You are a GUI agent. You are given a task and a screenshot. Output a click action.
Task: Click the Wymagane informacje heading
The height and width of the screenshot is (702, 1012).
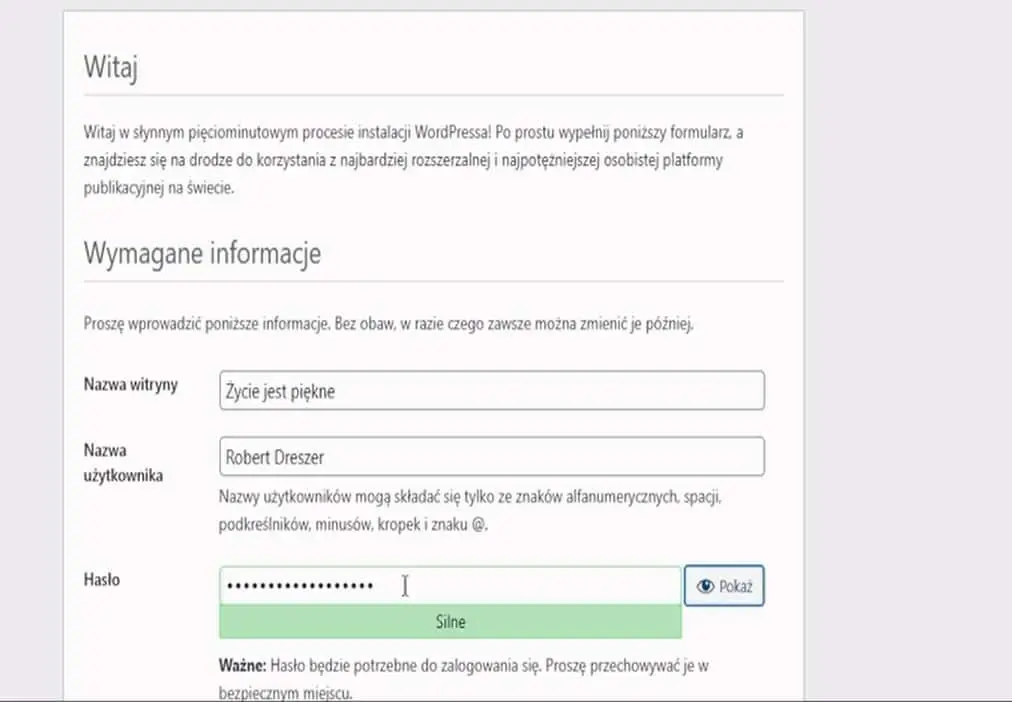point(202,253)
